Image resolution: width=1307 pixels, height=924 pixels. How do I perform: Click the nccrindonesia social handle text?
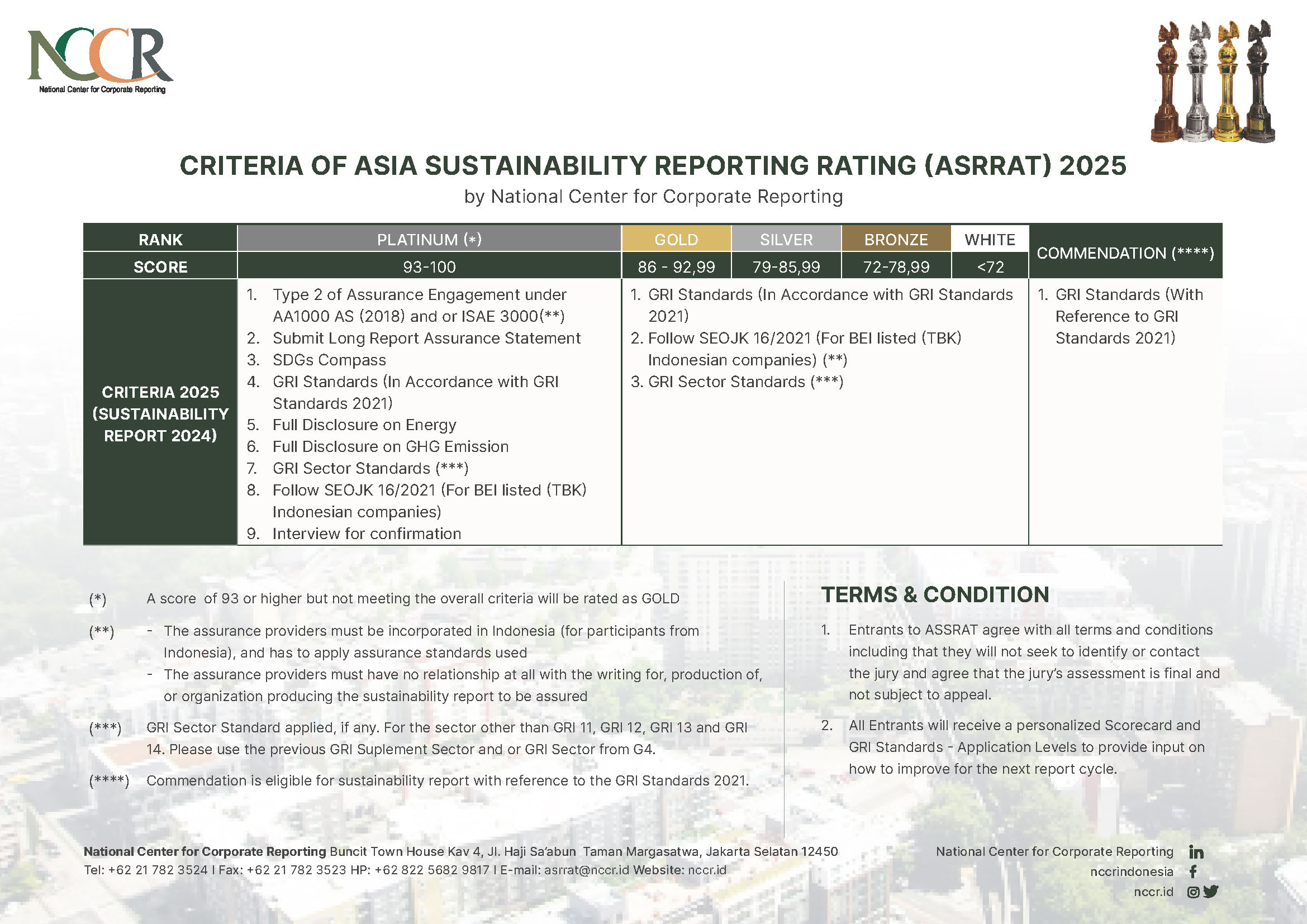1131,871
